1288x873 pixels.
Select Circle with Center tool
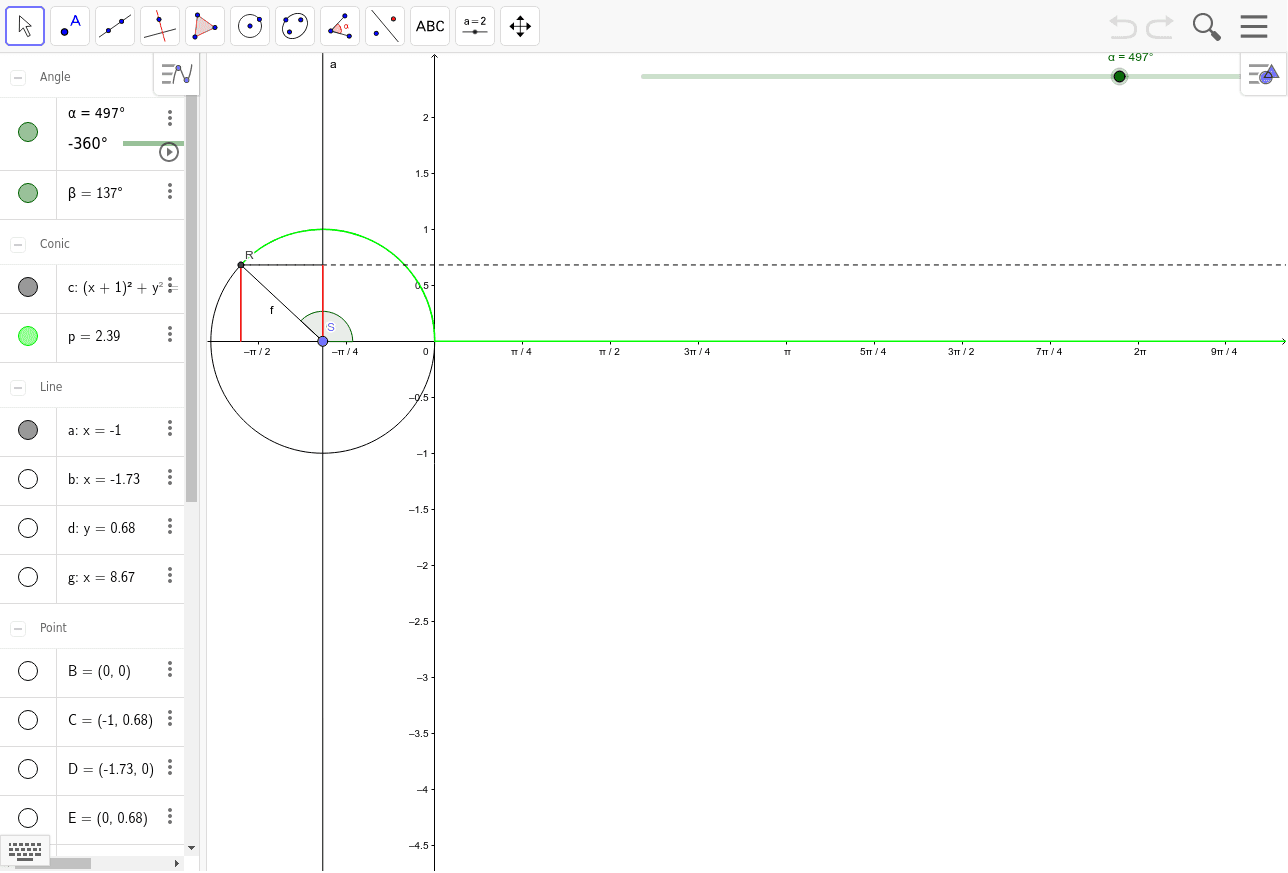[x=250, y=26]
